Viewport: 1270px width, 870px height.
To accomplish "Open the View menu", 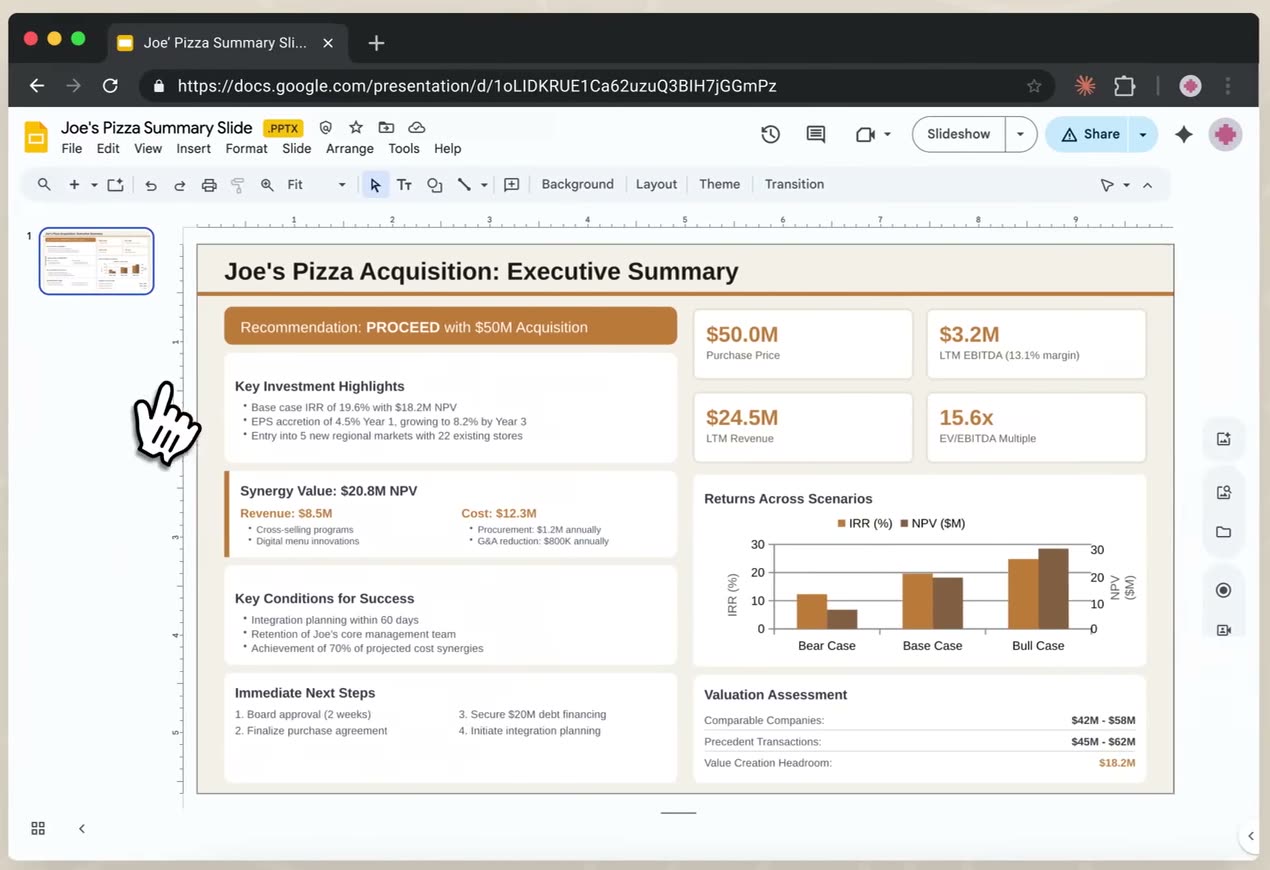I will pyautogui.click(x=148, y=148).
